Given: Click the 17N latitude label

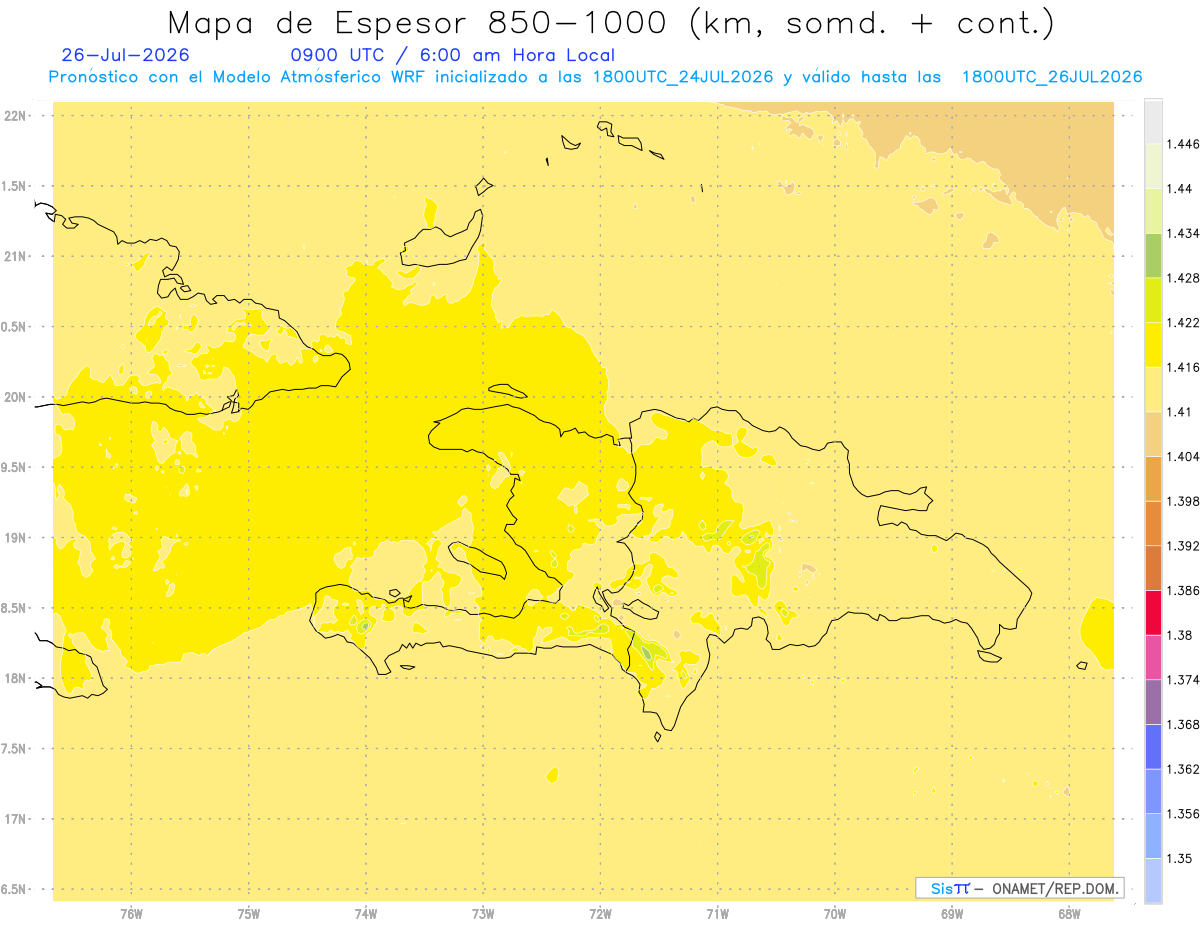Looking at the screenshot, I should click(15, 819).
